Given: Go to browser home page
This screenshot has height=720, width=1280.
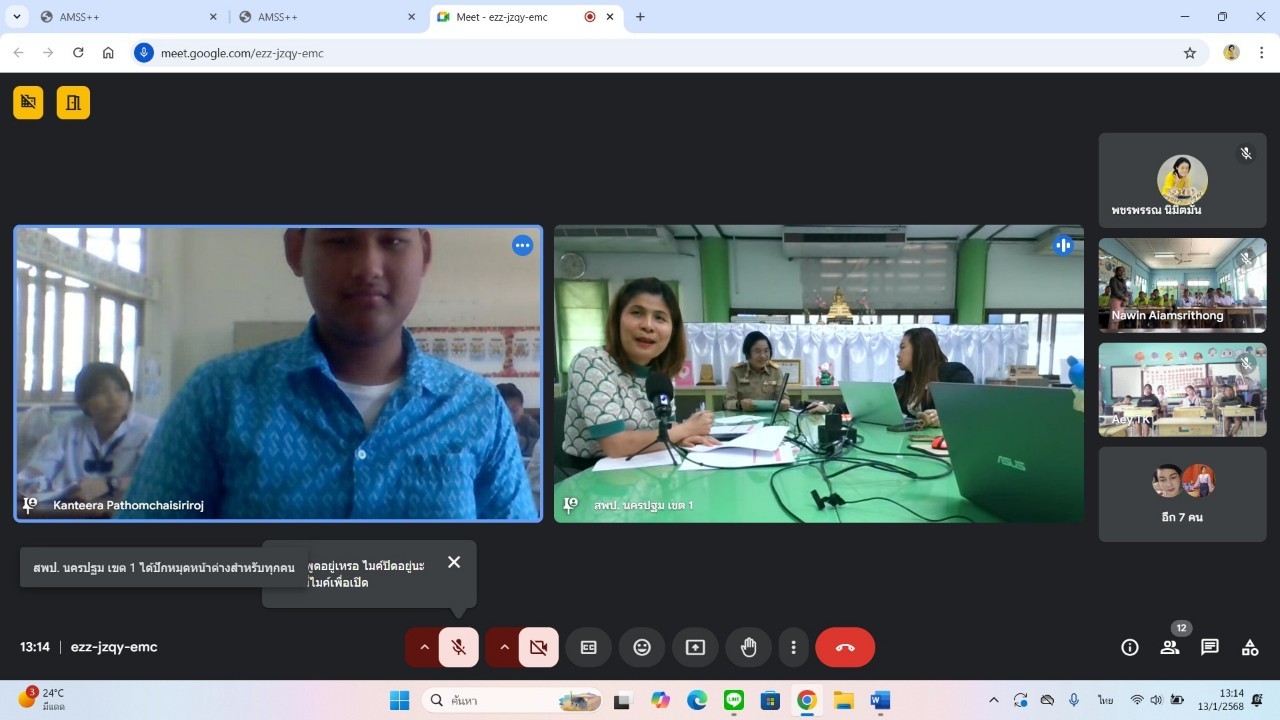Looking at the screenshot, I should 108,53.
